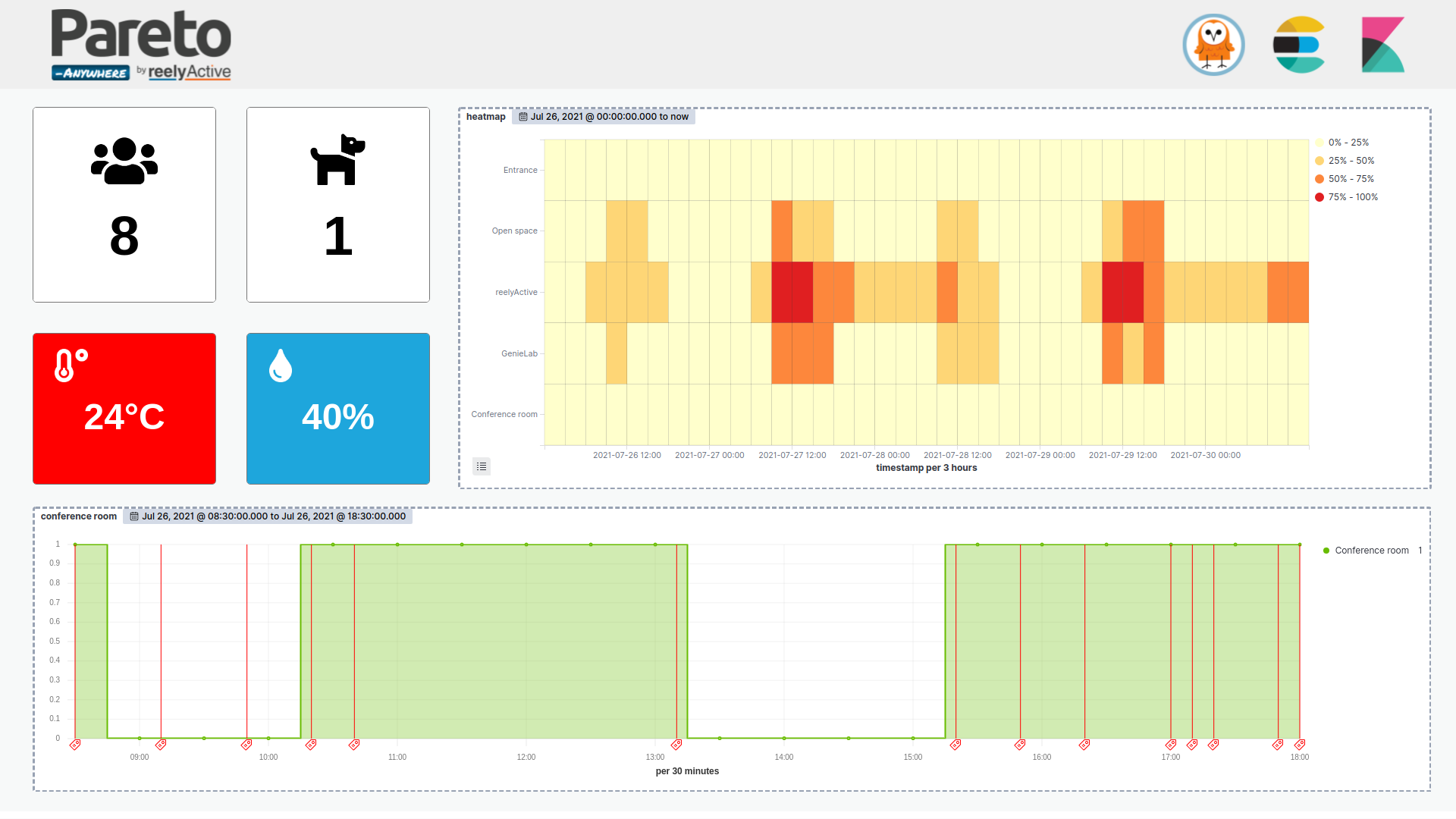Click the Kibana logo icon
This screenshot has height=819, width=1456.
(x=1382, y=45)
